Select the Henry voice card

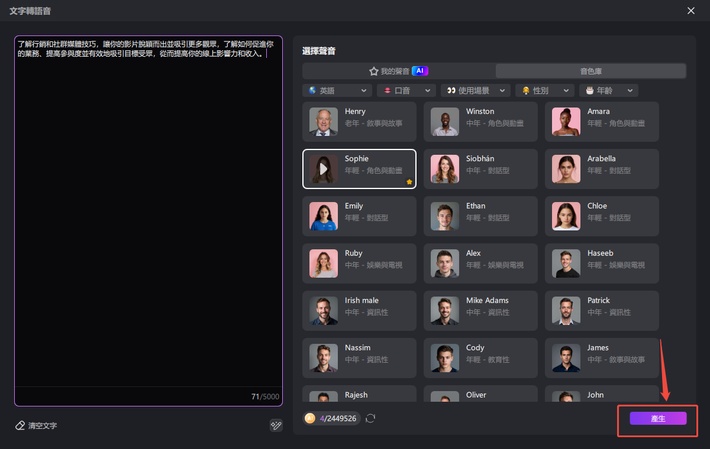coord(359,121)
